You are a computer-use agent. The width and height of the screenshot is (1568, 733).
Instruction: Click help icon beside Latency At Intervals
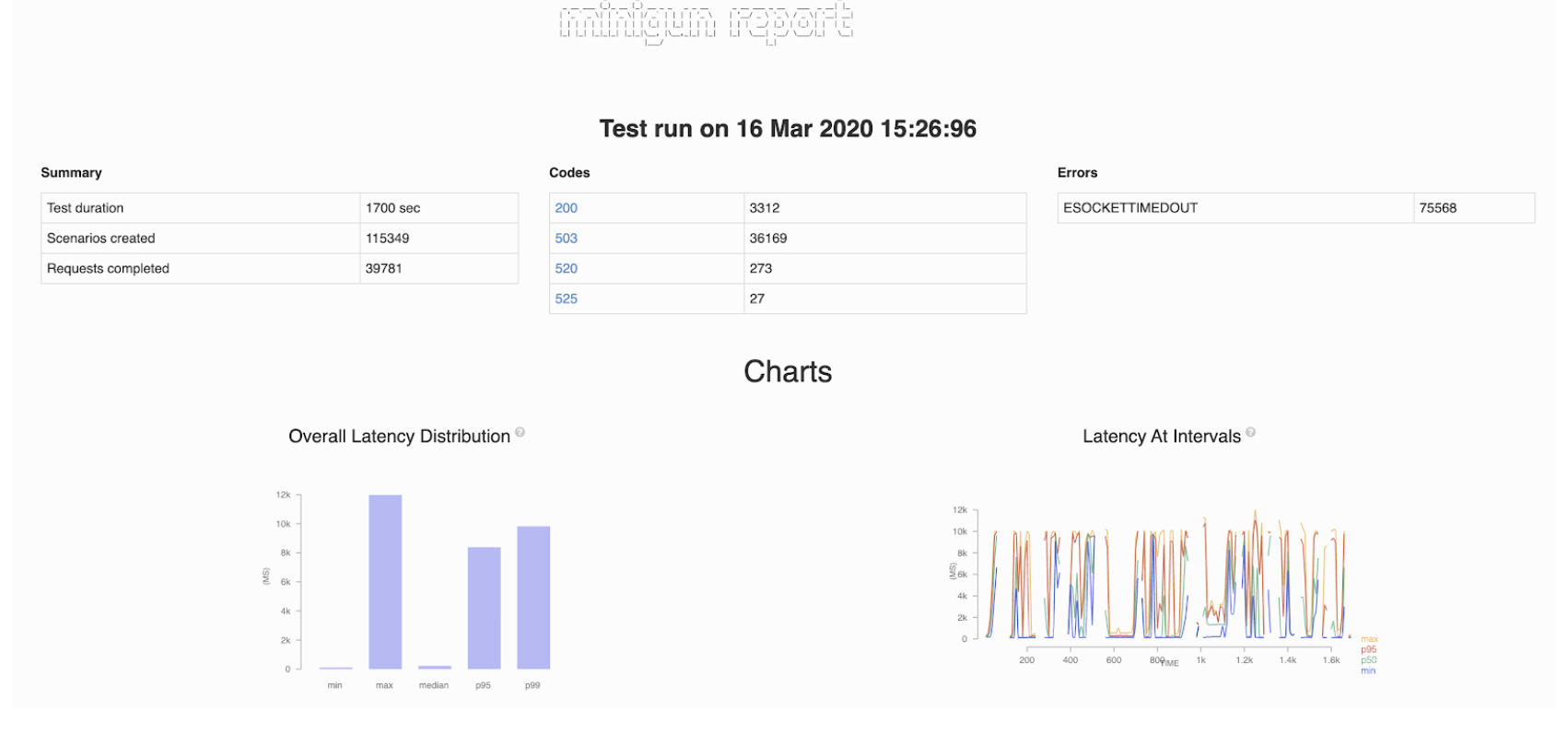1250,432
